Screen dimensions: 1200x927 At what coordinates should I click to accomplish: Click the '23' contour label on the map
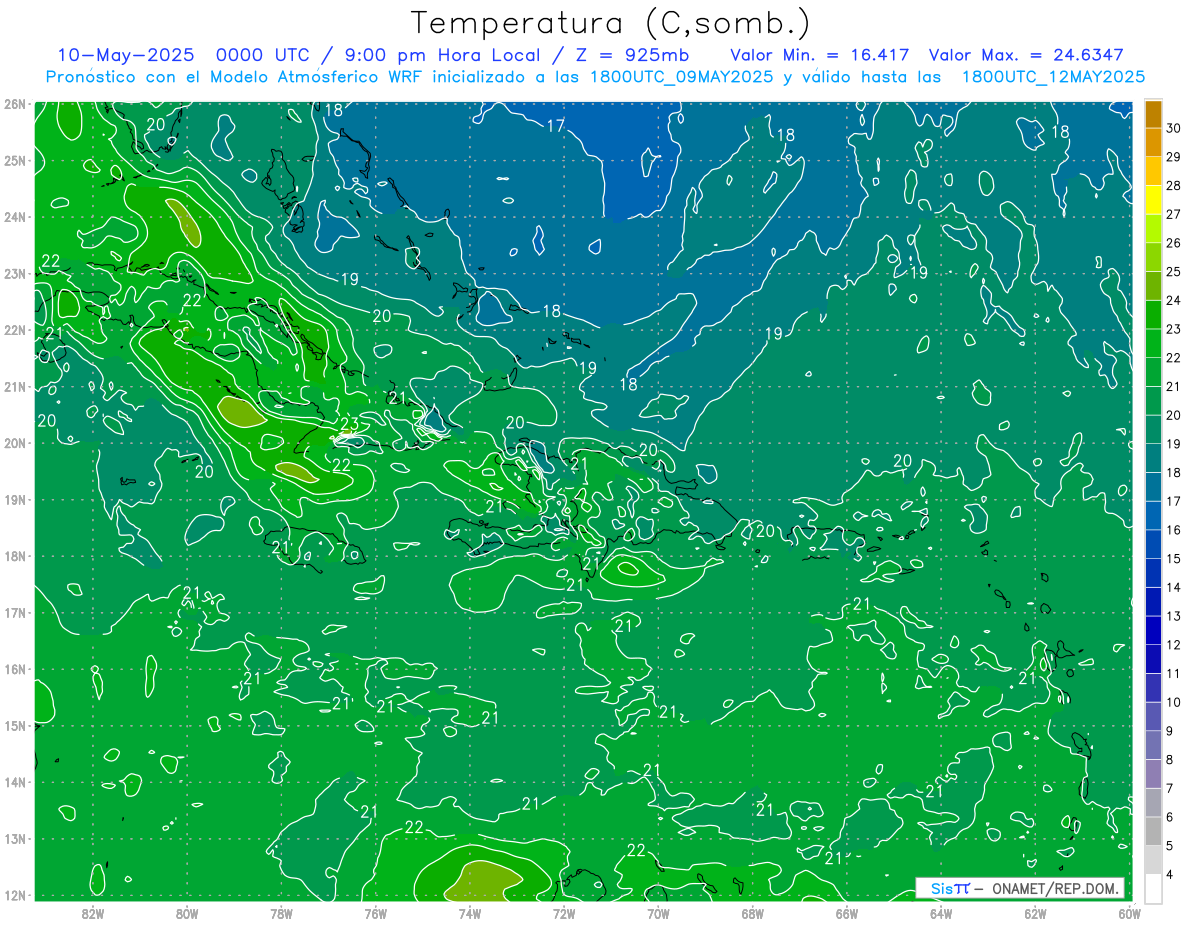click(349, 424)
